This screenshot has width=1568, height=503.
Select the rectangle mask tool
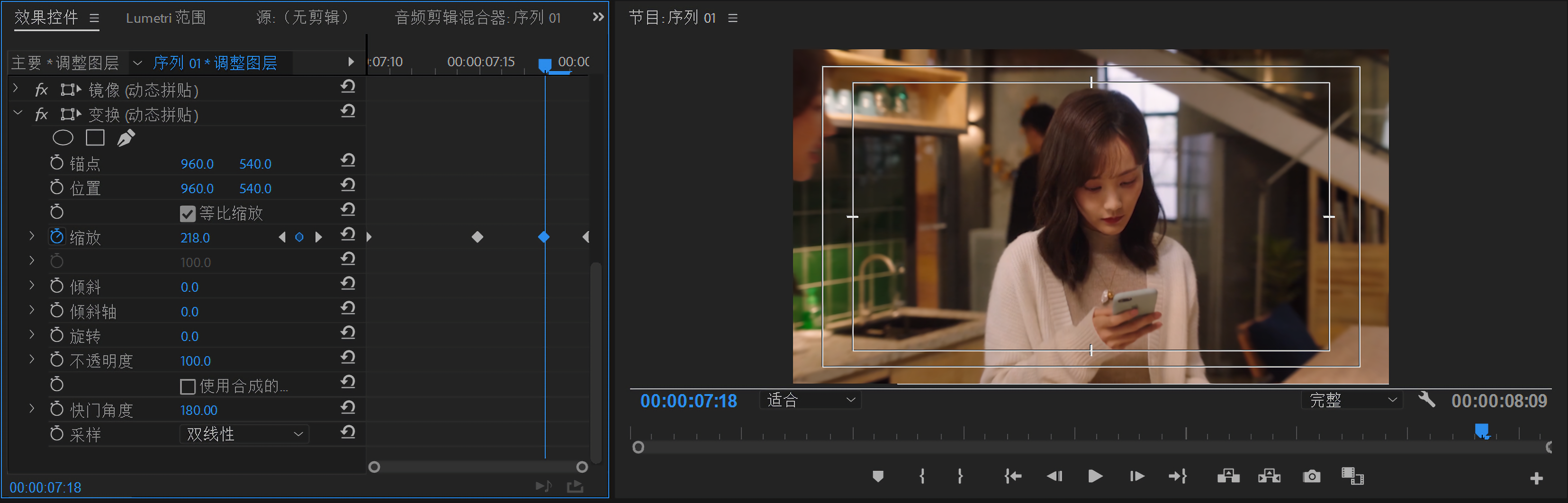click(95, 138)
